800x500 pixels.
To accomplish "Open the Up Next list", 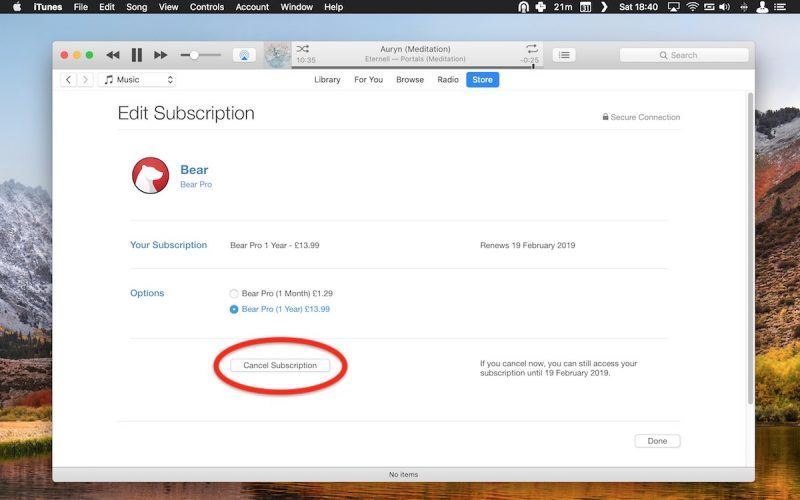I will [x=564, y=55].
